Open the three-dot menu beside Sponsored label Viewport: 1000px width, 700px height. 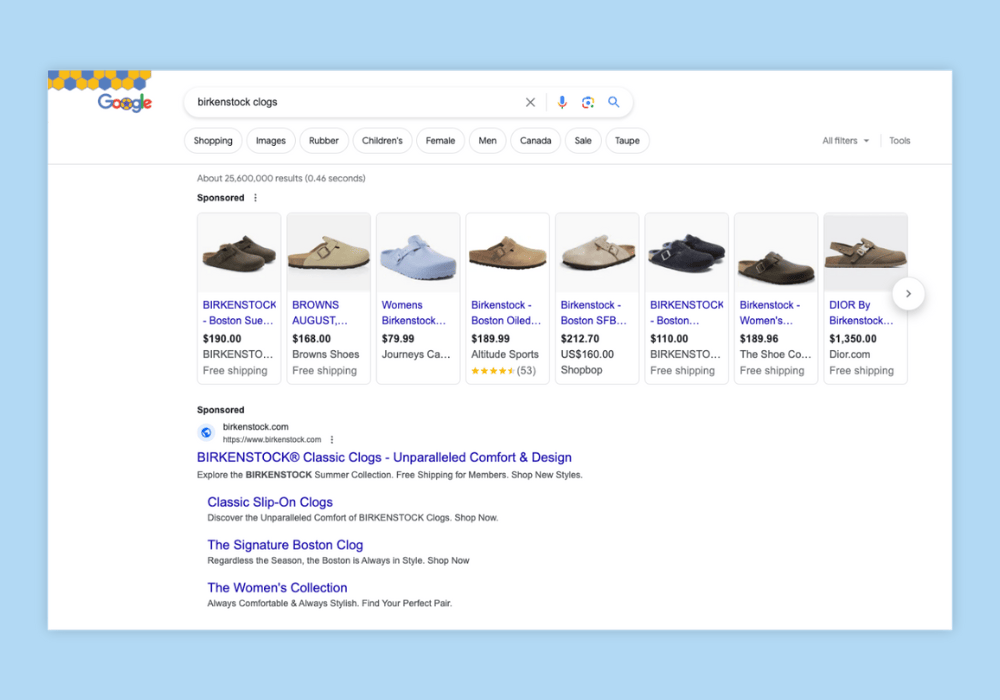253,197
